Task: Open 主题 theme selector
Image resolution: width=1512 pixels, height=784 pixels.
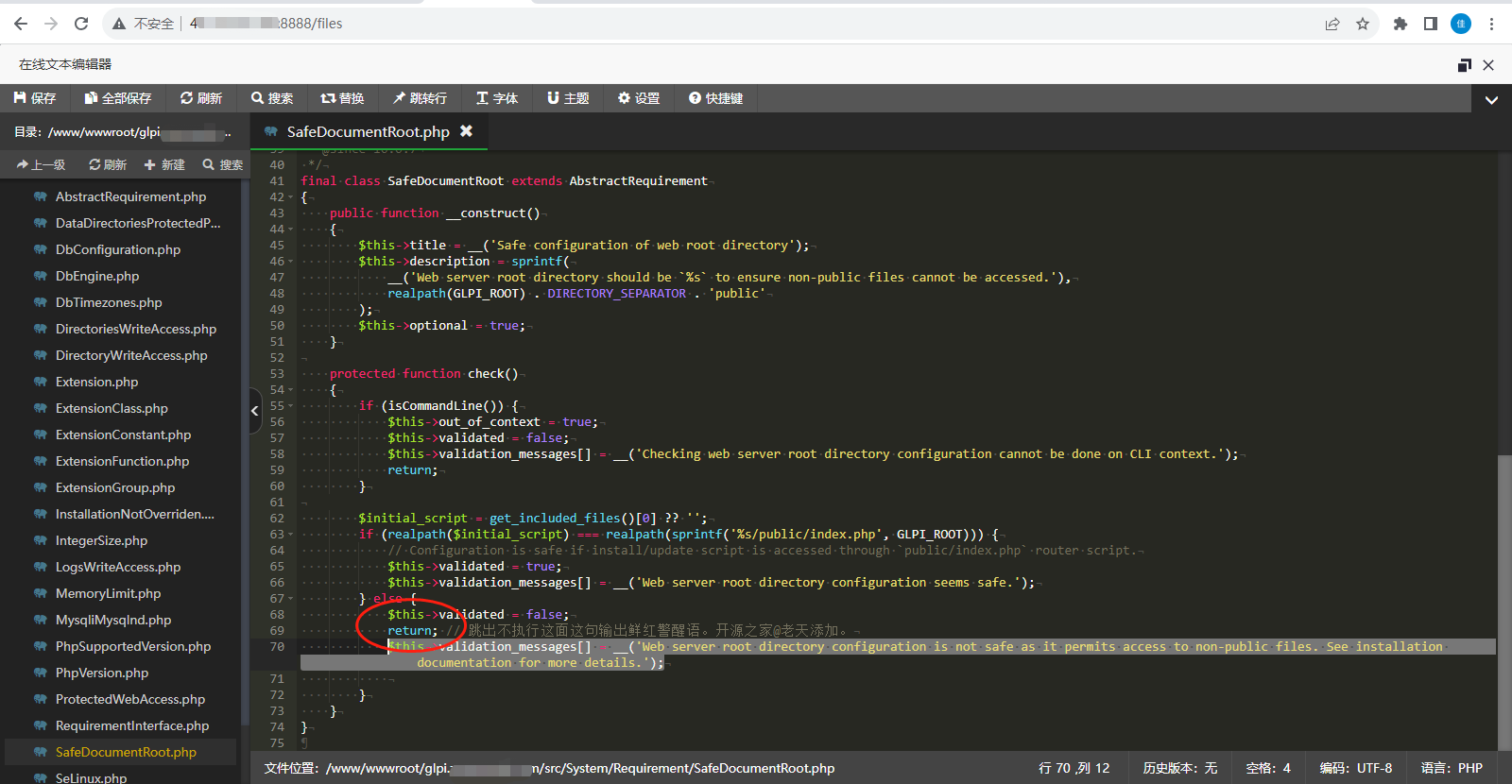Action: pyautogui.click(x=568, y=98)
